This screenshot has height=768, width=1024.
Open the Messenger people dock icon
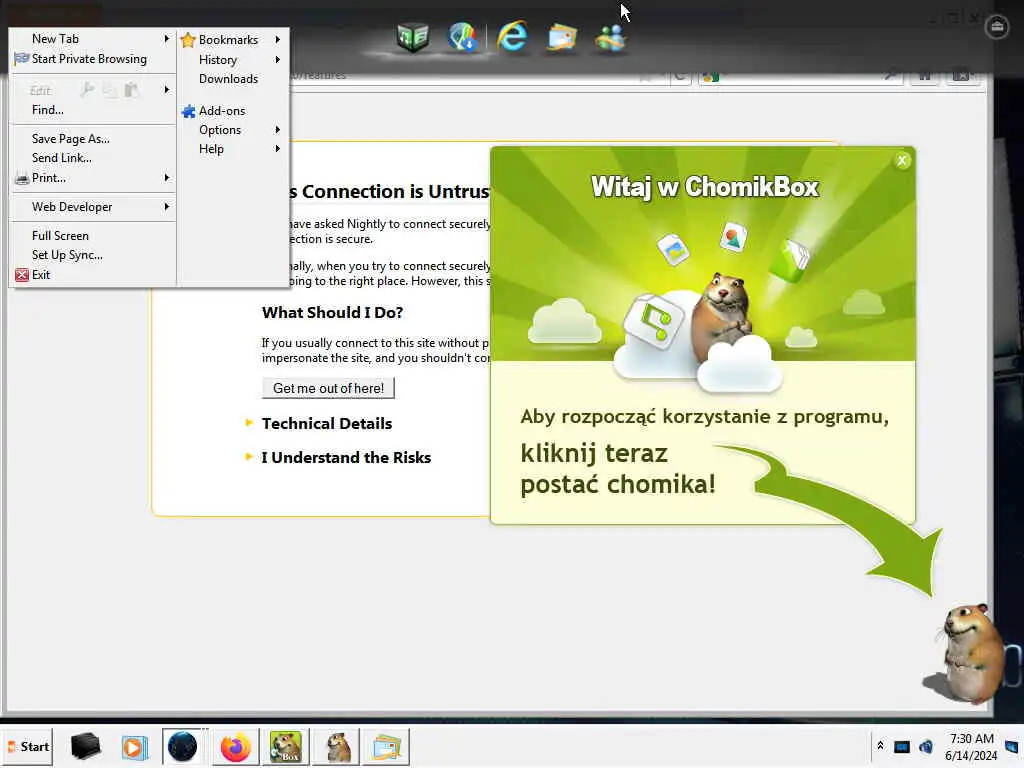pyautogui.click(x=611, y=37)
